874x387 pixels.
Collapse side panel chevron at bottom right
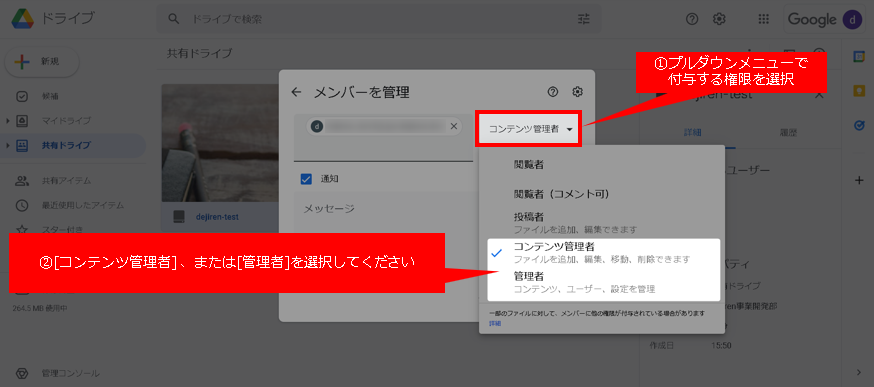coord(859,373)
